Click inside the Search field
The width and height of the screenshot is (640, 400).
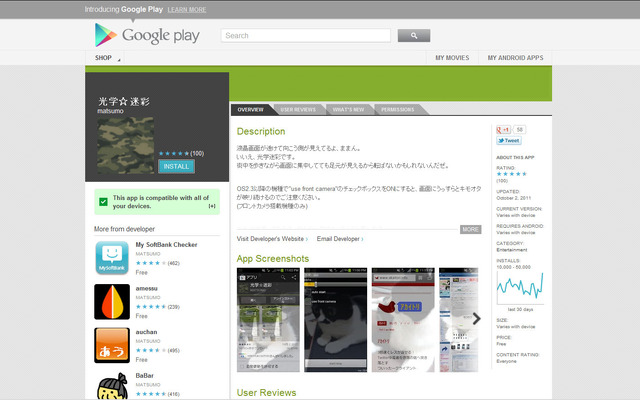306,36
